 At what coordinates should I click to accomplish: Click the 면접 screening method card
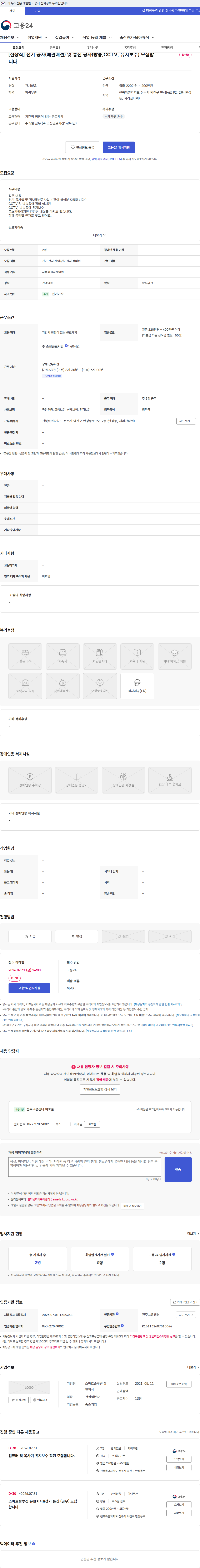pyautogui.click(x=77, y=936)
